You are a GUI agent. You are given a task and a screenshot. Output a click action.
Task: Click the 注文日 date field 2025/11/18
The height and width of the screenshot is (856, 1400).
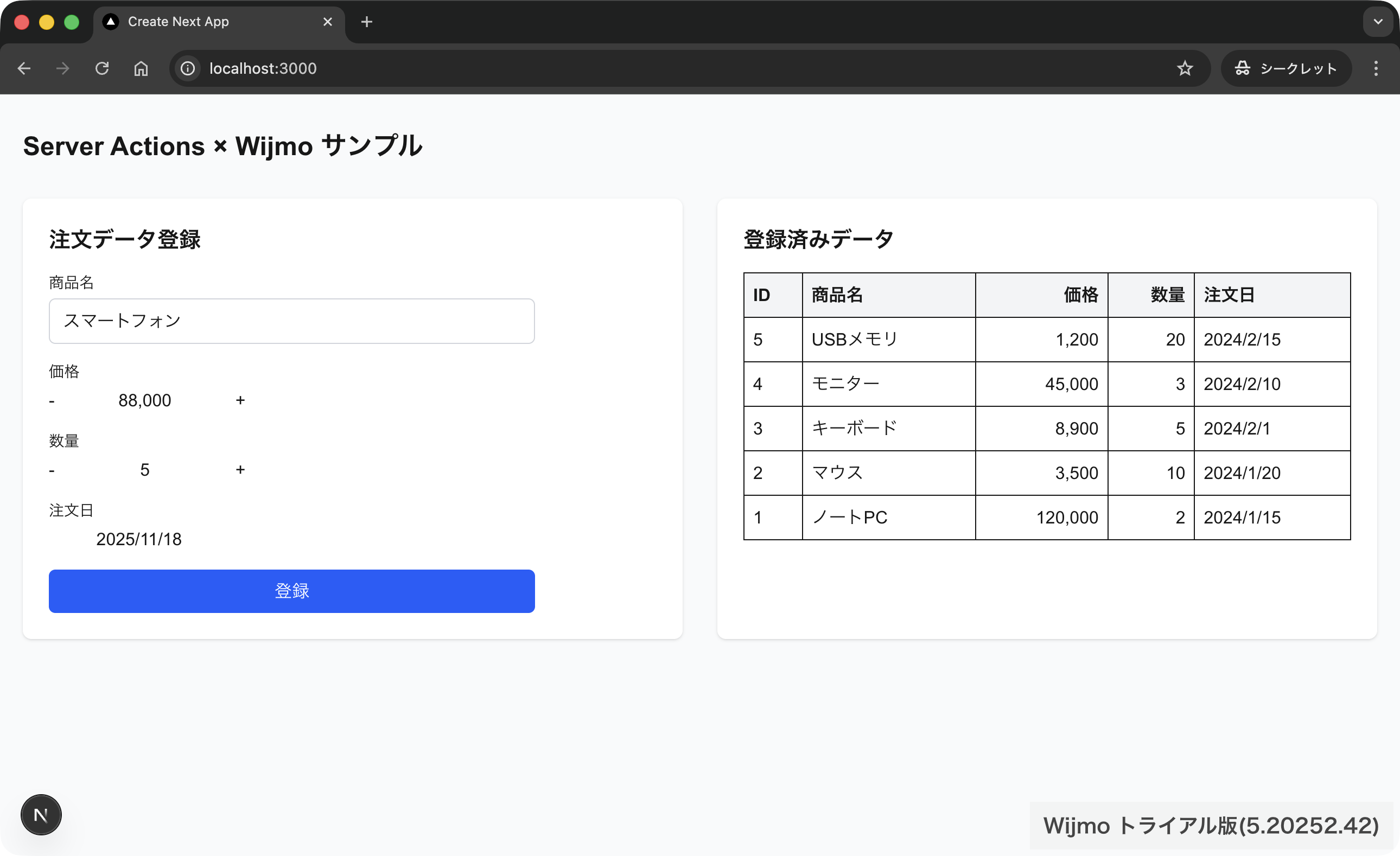click(x=139, y=539)
